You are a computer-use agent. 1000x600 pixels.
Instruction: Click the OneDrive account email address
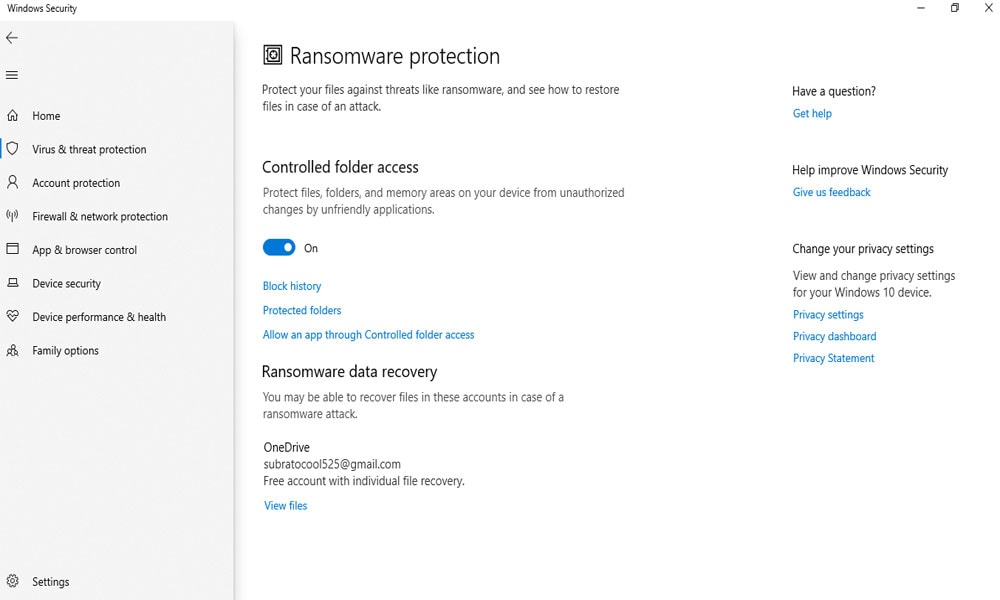[332, 464]
